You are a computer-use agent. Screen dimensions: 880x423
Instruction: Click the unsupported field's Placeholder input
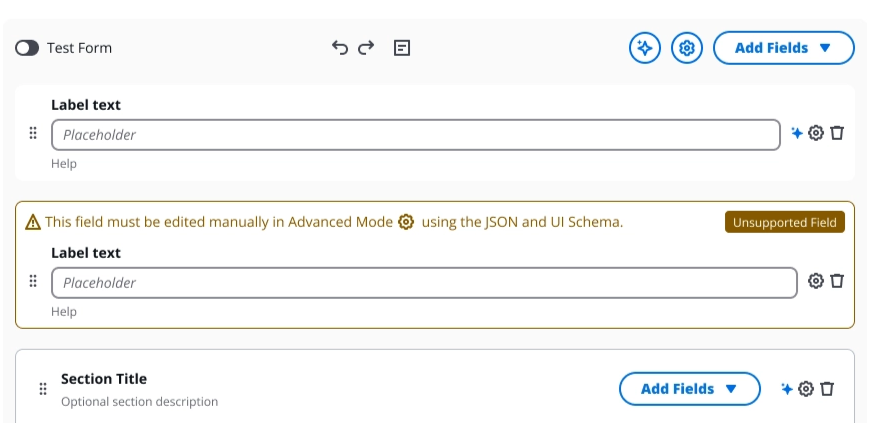tap(424, 283)
